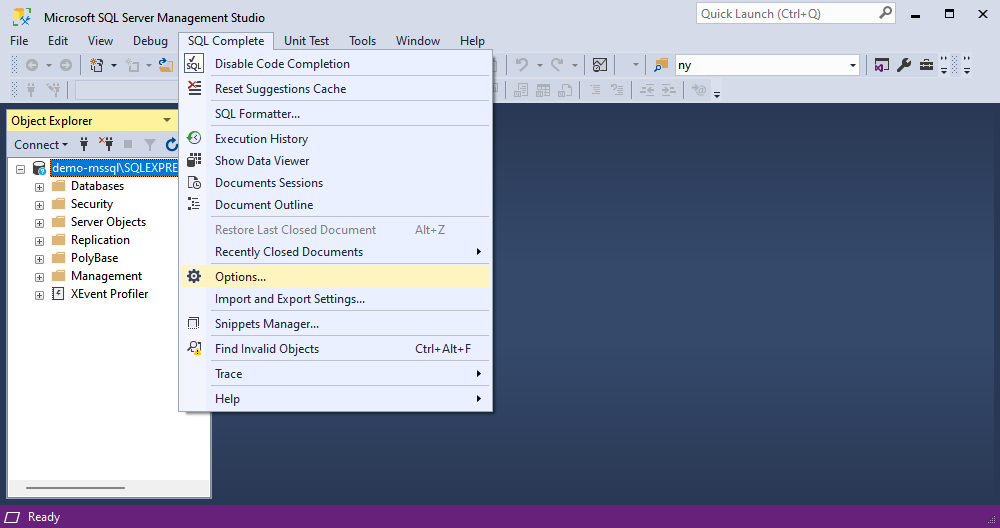The width and height of the screenshot is (1000, 528).
Task: Click the wrench Properties icon in toolbar
Action: click(x=904, y=65)
